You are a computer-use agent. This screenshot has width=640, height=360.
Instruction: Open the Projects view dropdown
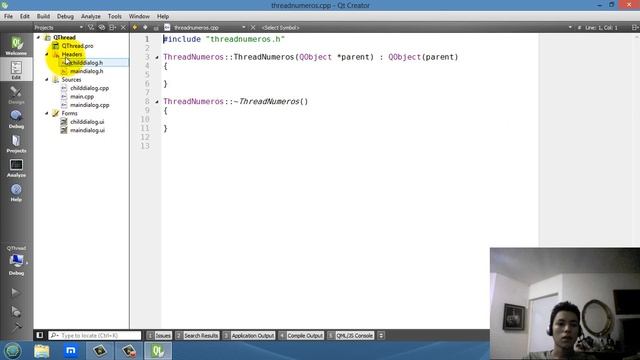(58, 27)
